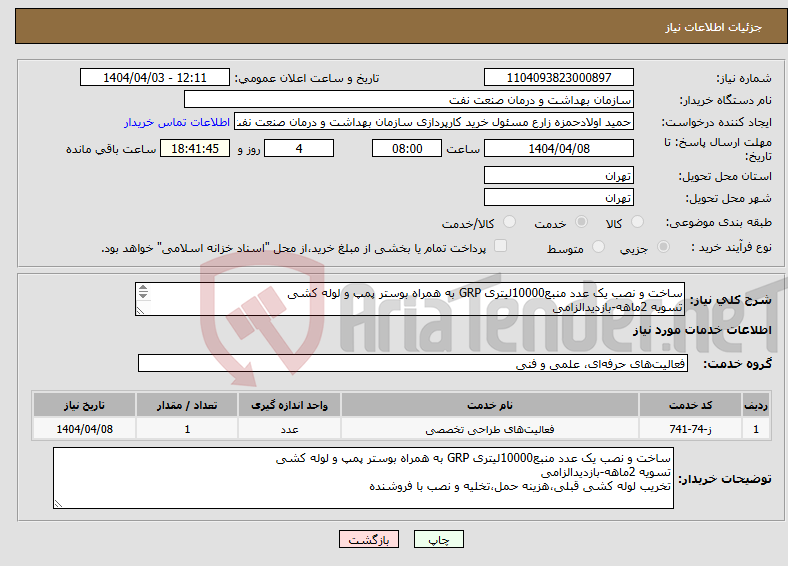Click the delivery city field تهران
Viewport: 788px width, 566px height.
[x=558, y=197]
